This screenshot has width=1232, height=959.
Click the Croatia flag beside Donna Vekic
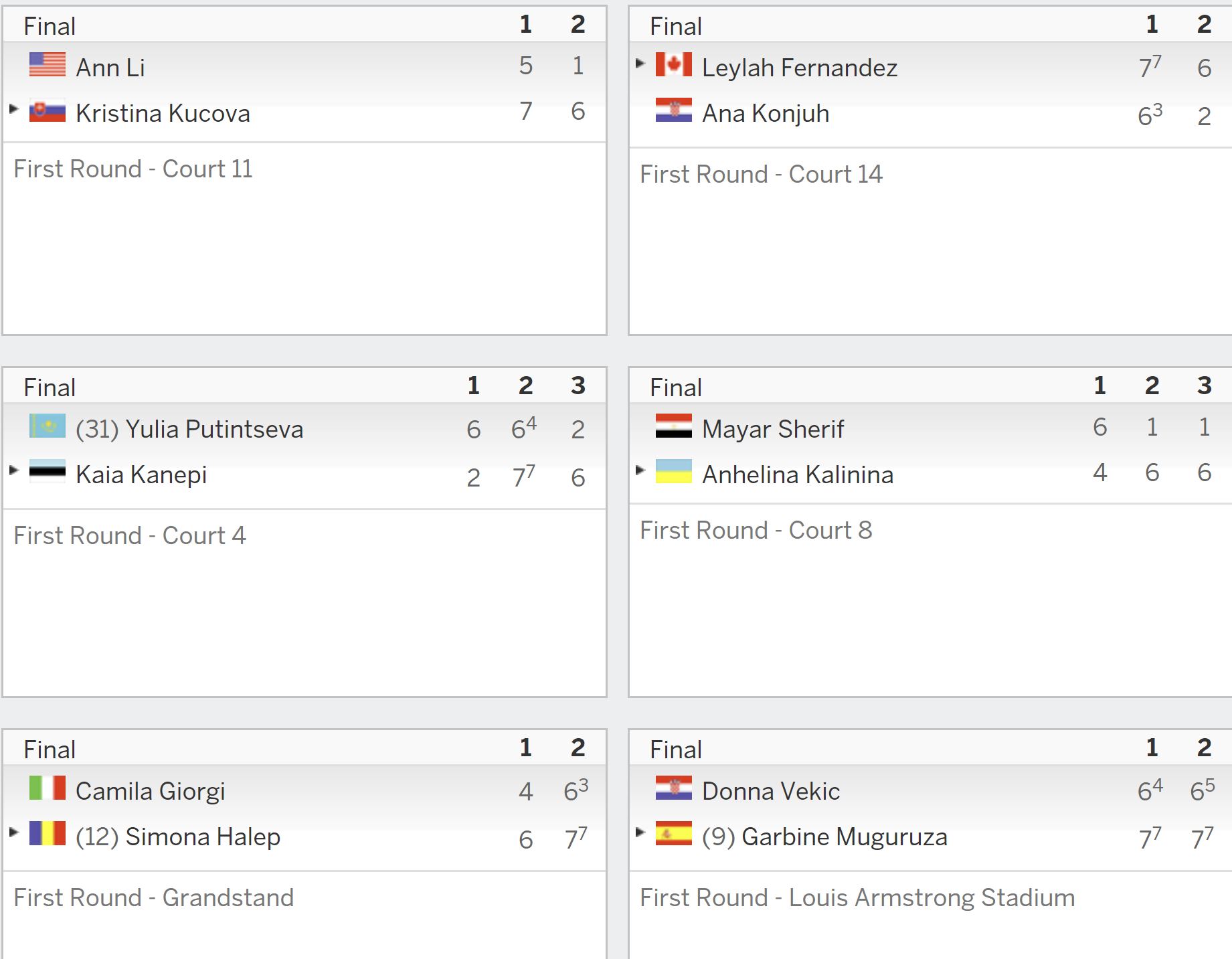(674, 788)
